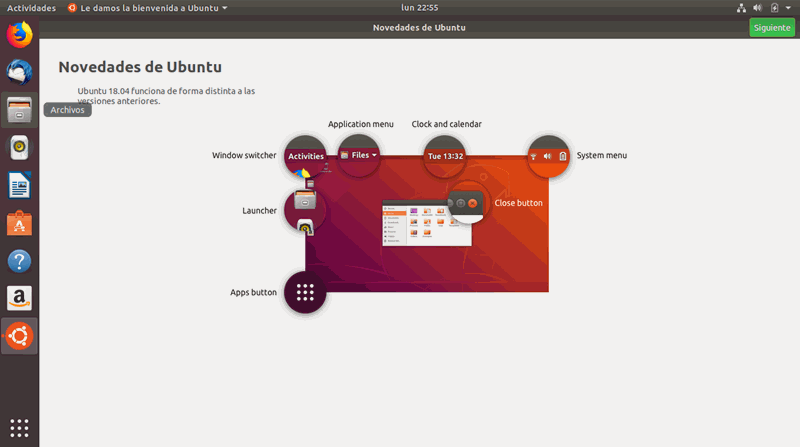Show all applications with the grid icon
Image resolution: width=800 pixels, height=447 pixels.
19,427
